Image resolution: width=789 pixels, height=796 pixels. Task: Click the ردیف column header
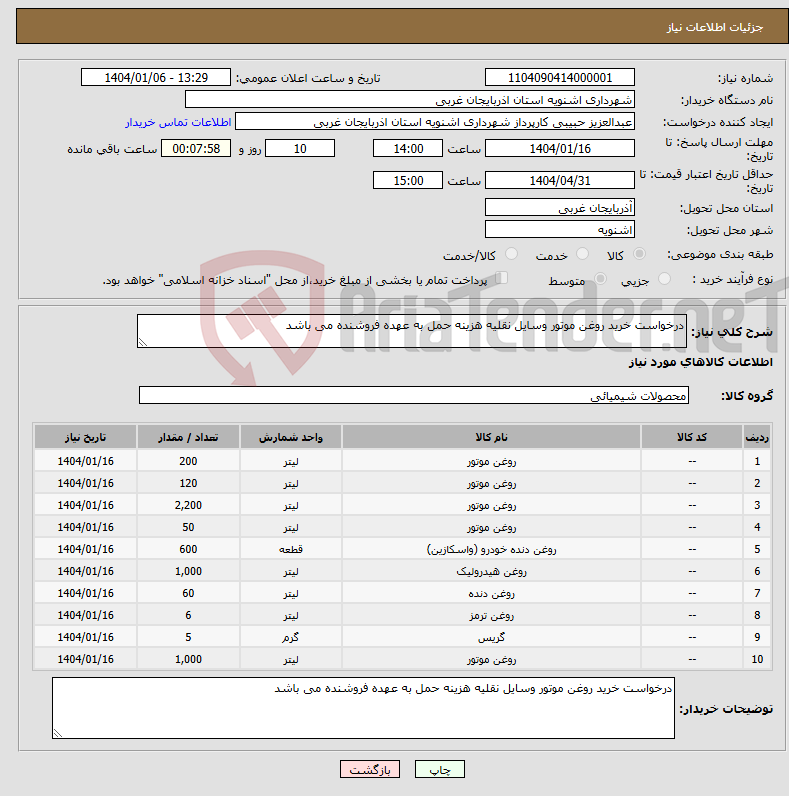[757, 437]
